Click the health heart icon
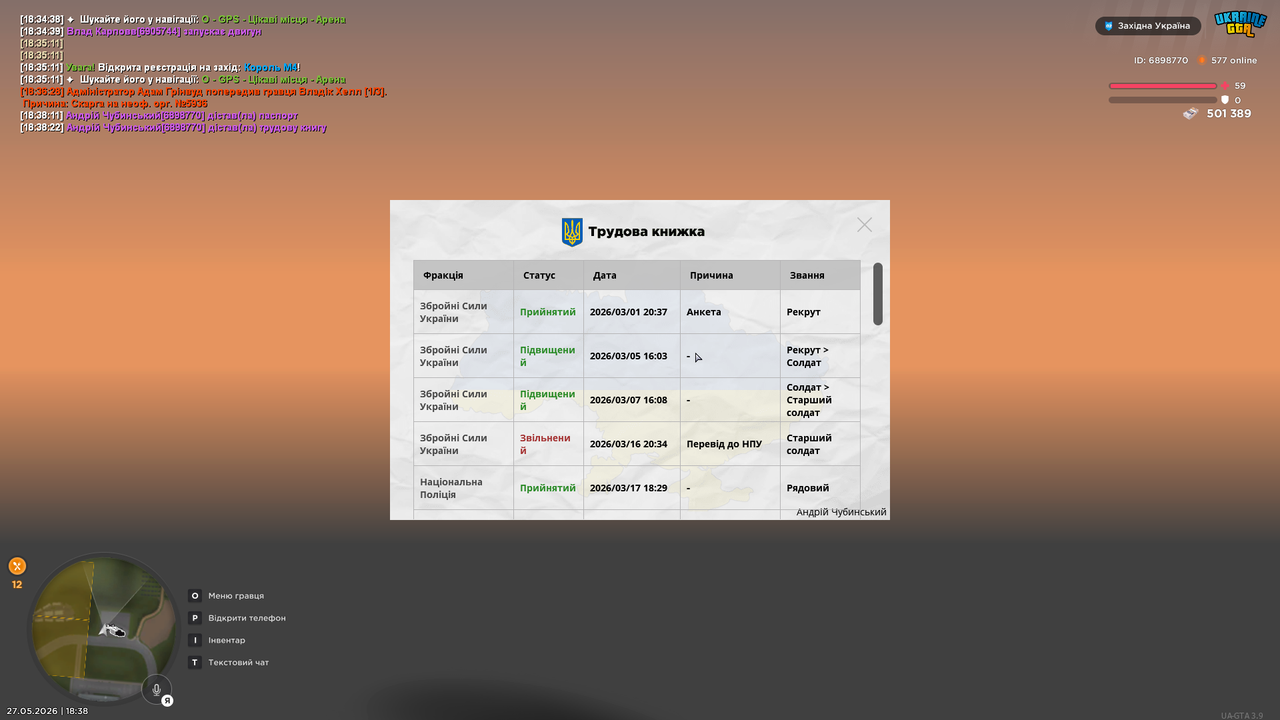The width and height of the screenshot is (1280, 720). coord(1225,86)
